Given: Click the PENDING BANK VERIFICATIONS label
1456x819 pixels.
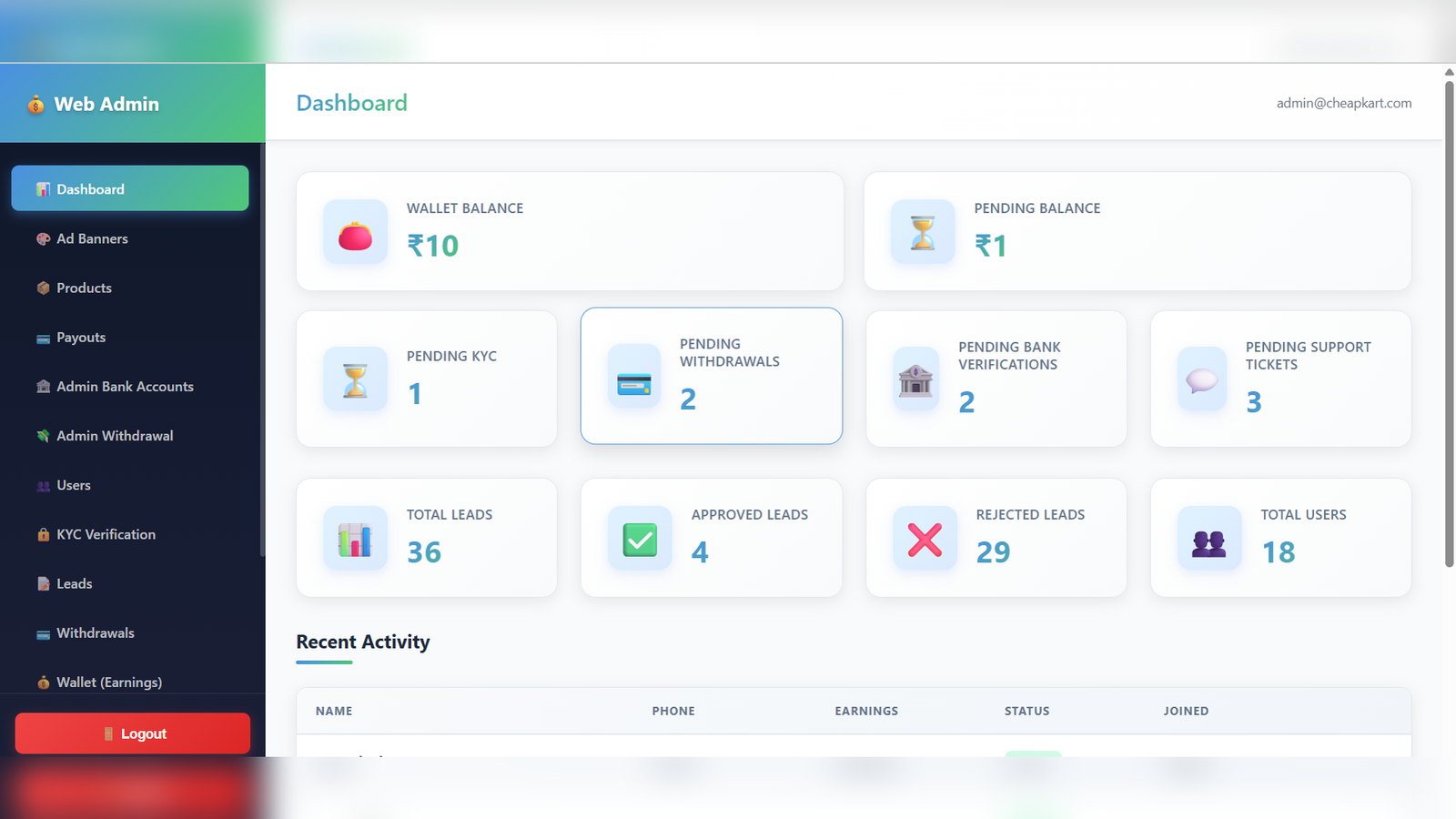Looking at the screenshot, I should (1009, 356).
